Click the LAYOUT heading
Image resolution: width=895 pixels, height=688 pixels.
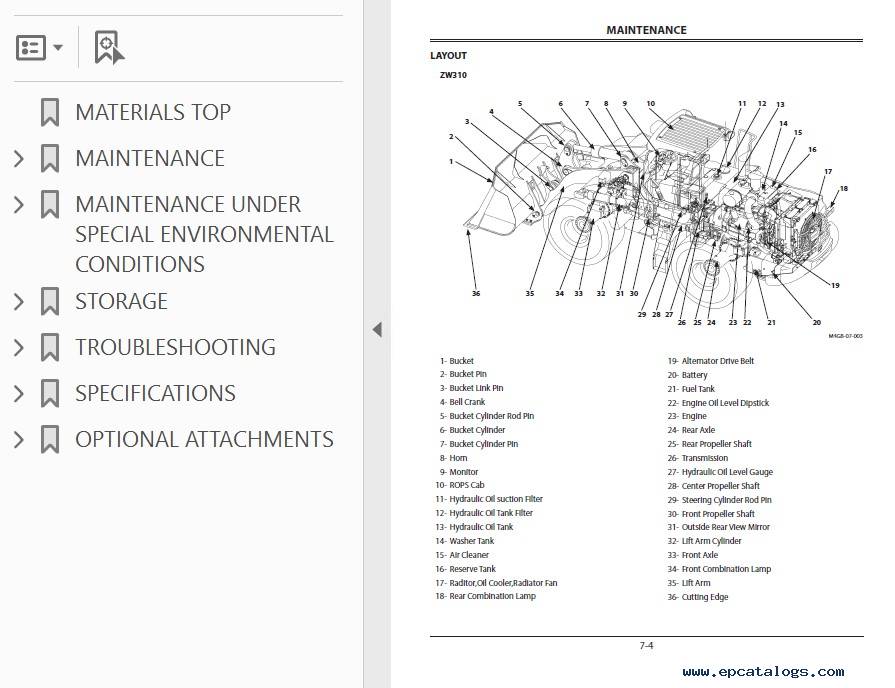tap(449, 55)
